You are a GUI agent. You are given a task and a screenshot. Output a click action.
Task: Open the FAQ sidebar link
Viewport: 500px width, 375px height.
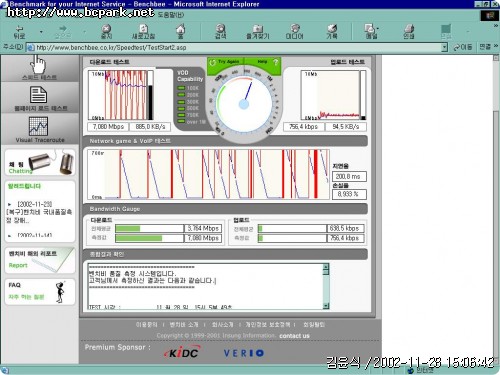14,285
